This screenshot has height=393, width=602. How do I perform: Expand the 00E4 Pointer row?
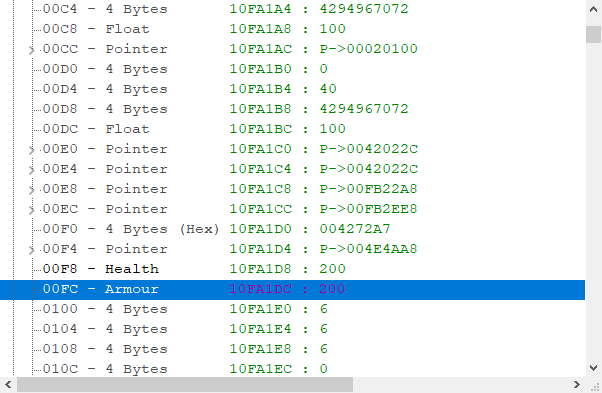pos(31,170)
